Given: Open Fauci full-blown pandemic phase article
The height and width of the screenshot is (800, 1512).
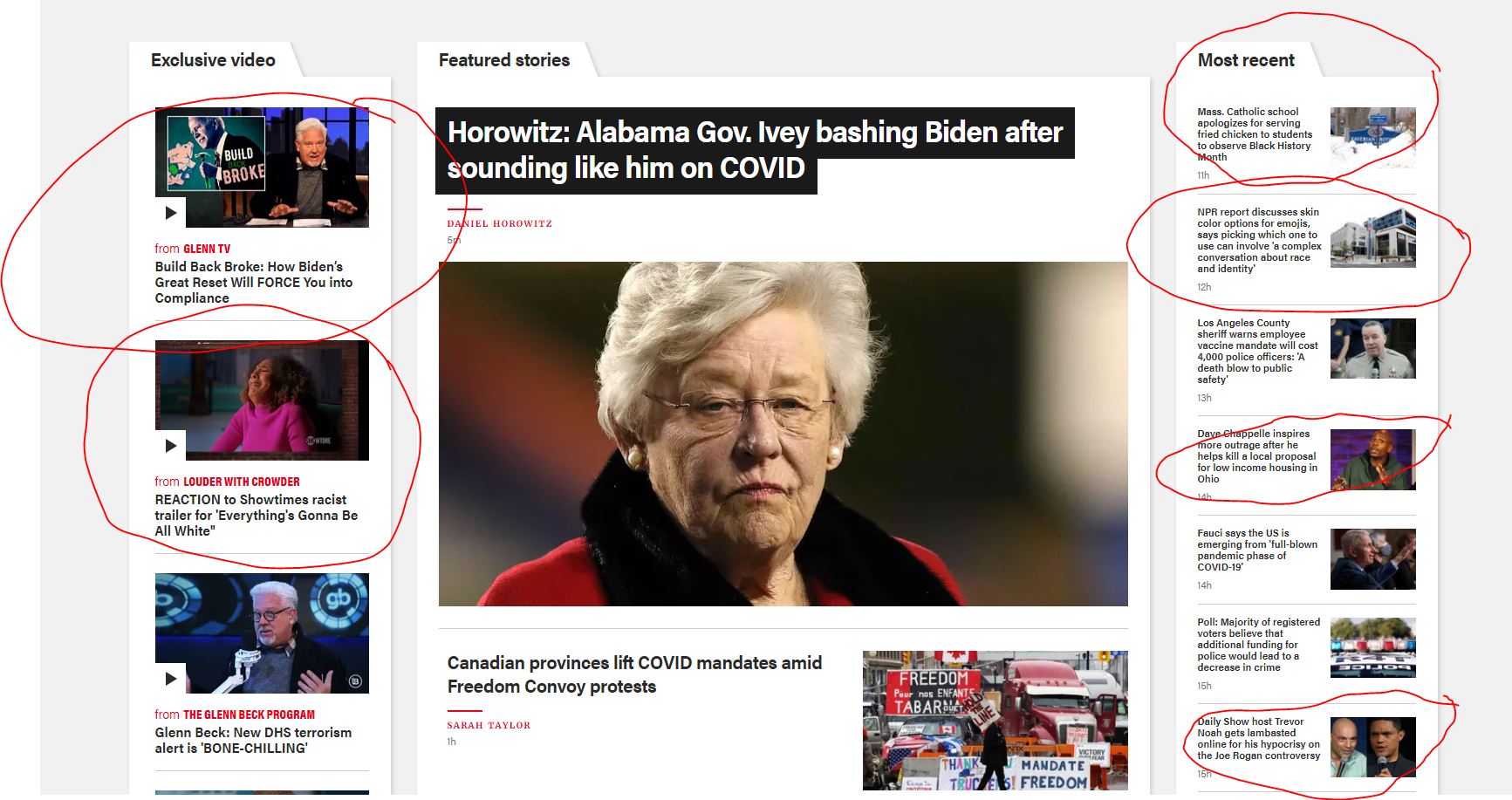Looking at the screenshot, I should (1257, 550).
